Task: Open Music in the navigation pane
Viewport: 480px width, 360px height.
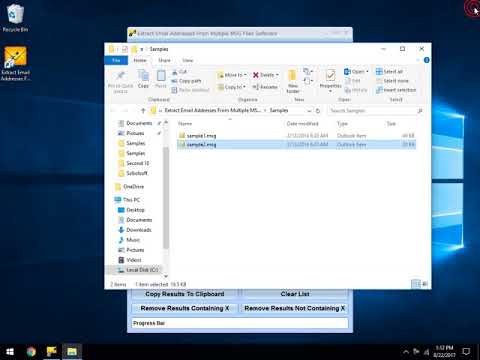Action: 129,240
